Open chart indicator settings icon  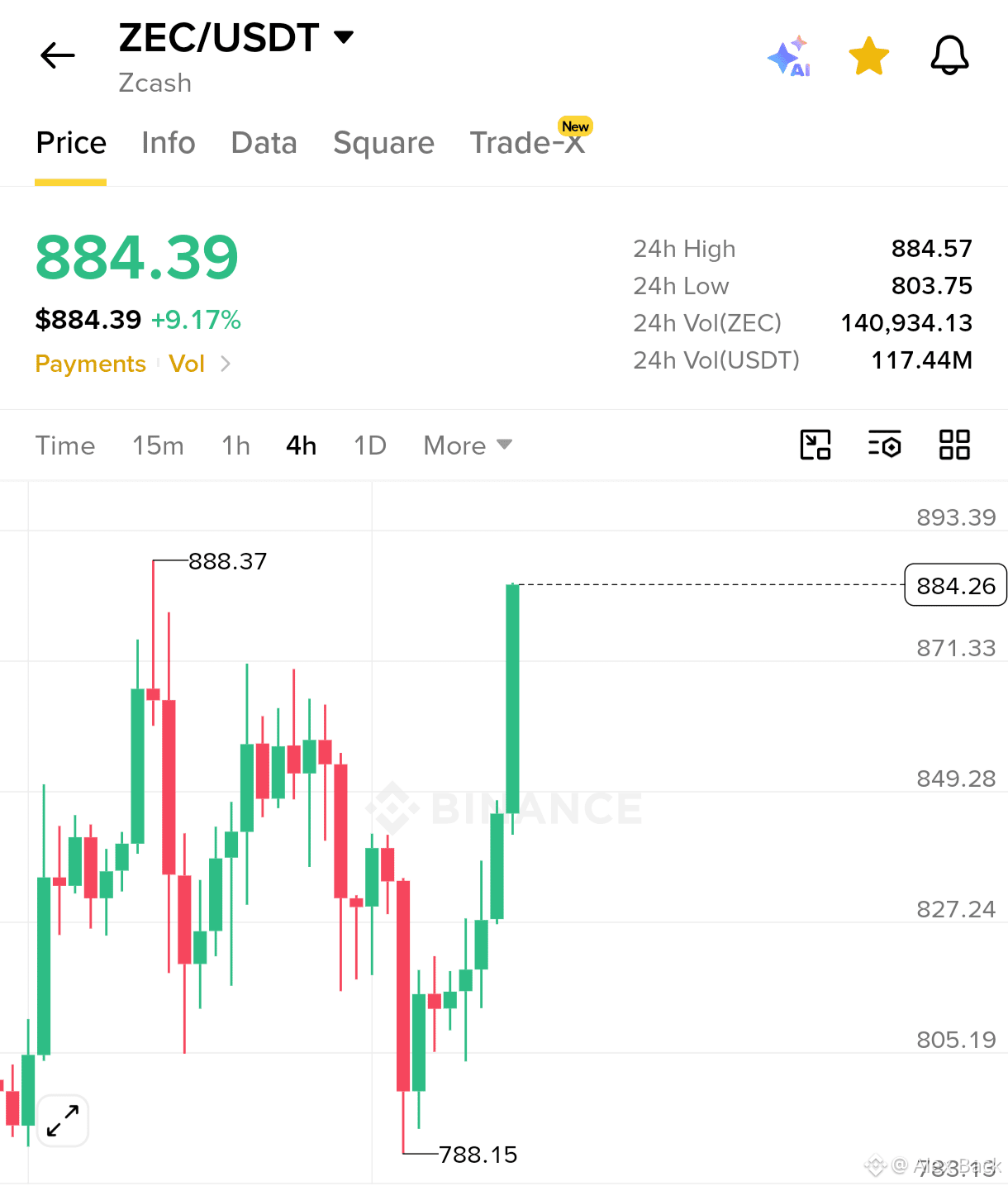pyautogui.click(x=885, y=445)
